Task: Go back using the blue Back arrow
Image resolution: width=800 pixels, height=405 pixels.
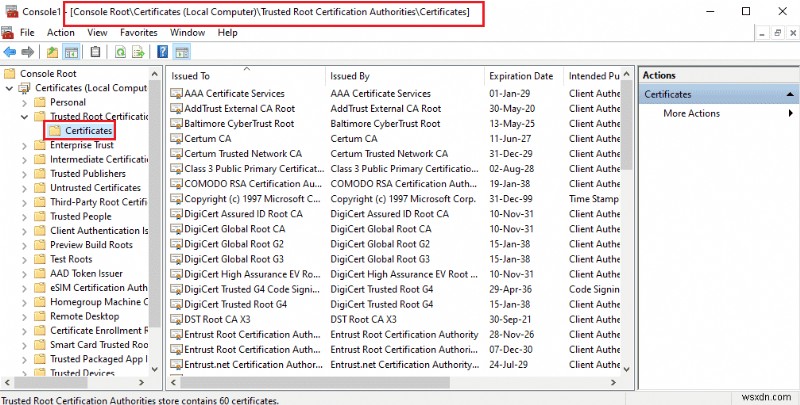Action: coord(10,52)
